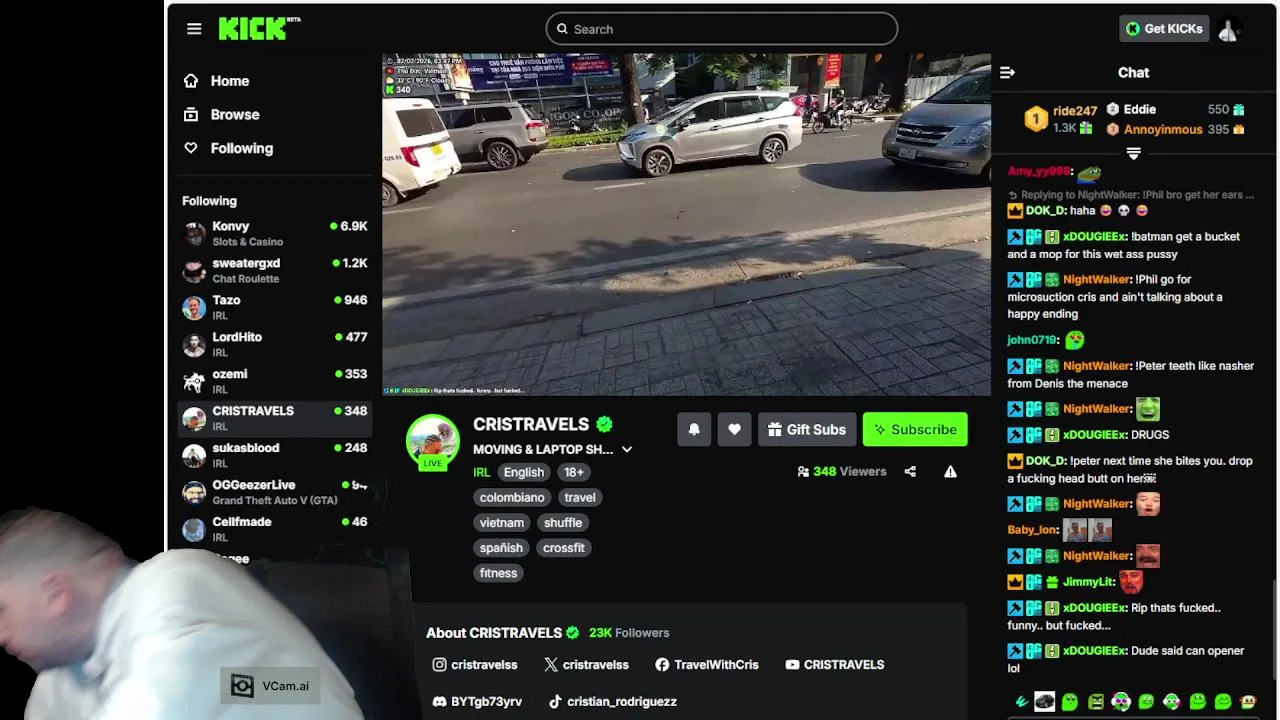This screenshot has width=1280, height=720.
Task: Click the report warning triangle icon
Action: 950,472
